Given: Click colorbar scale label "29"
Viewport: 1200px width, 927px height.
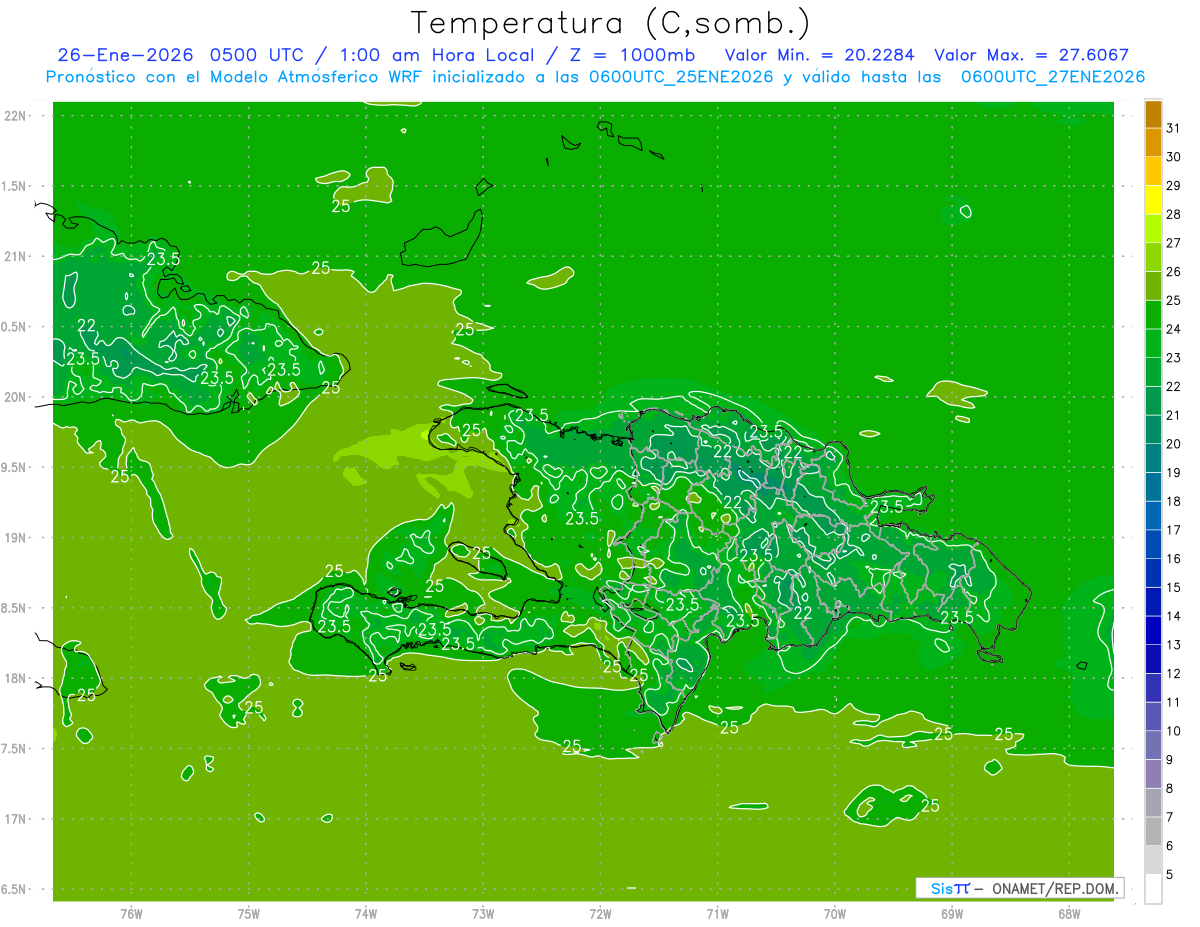Looking at the screenshot, I should [x=1174, y=186].
